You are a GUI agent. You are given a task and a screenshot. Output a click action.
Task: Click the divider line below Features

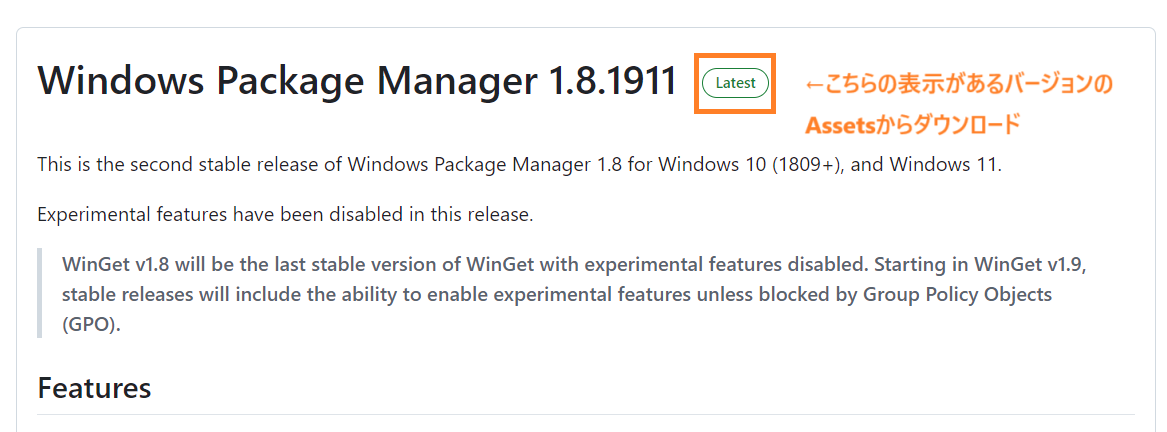click(x=586, y=414)
